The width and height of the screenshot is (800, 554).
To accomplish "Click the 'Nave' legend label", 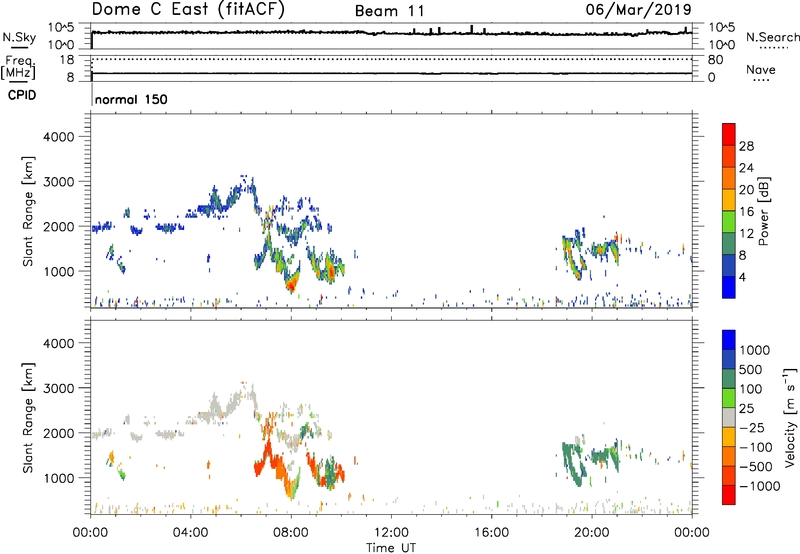I will pyautogui.click(x=761, y=70).
